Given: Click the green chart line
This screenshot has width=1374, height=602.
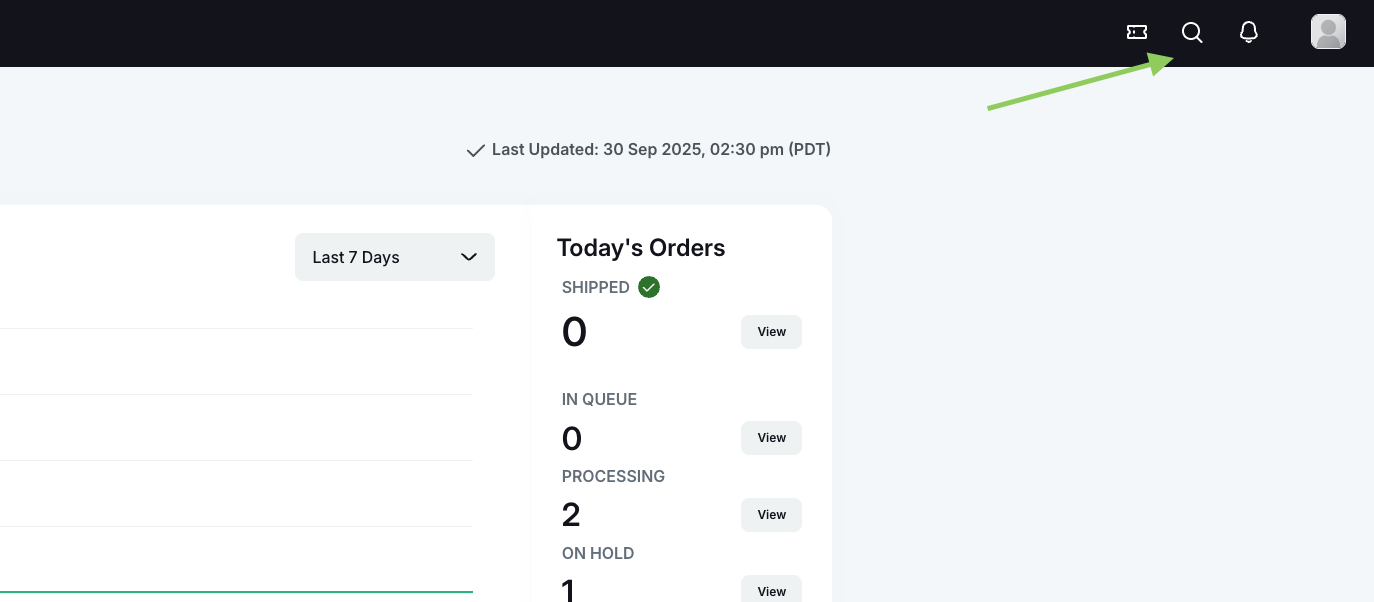Looking at the screenshot, I should pos(236,592).
